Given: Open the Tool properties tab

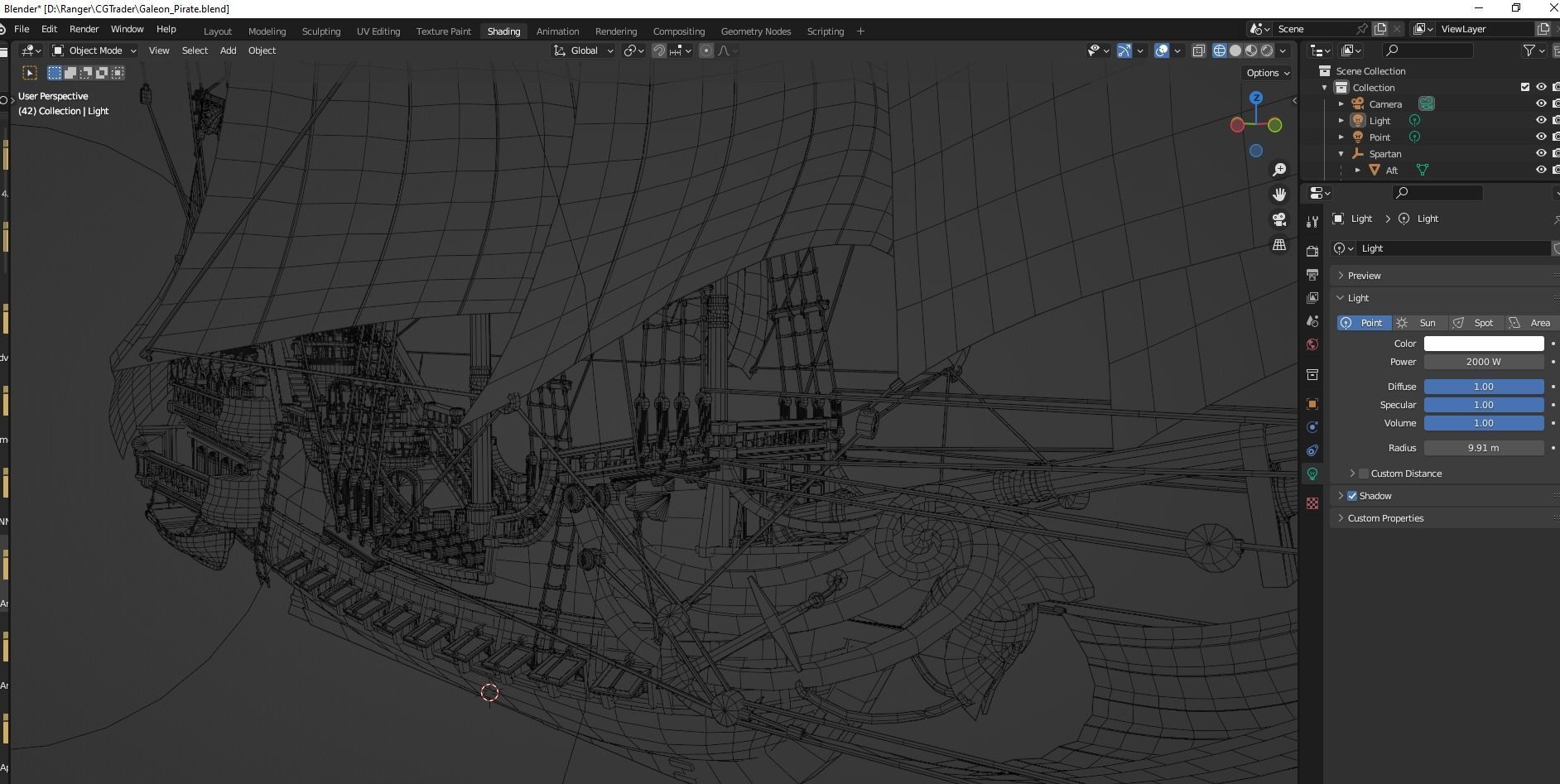Looking at the screenshot, I should (x=1312, y=221).
